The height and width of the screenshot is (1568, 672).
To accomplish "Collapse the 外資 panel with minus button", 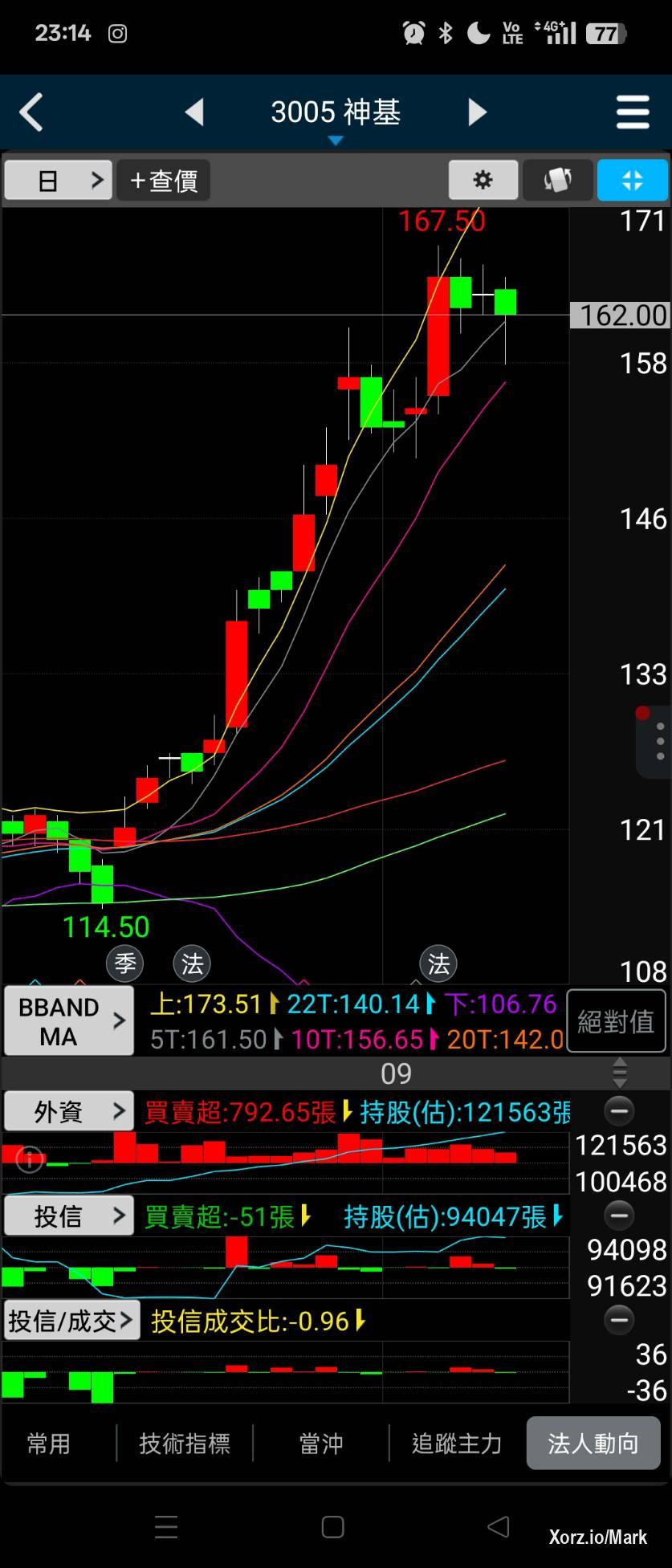I will [618, 1111].
